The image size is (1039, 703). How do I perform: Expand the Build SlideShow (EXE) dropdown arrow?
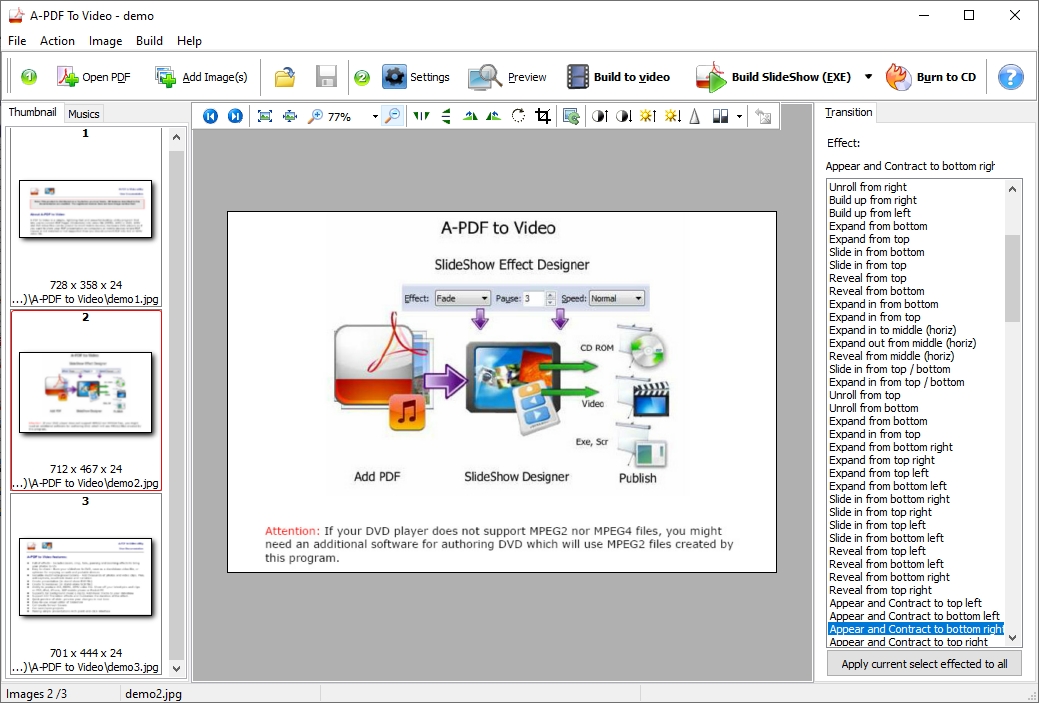(x=868, y=77)
